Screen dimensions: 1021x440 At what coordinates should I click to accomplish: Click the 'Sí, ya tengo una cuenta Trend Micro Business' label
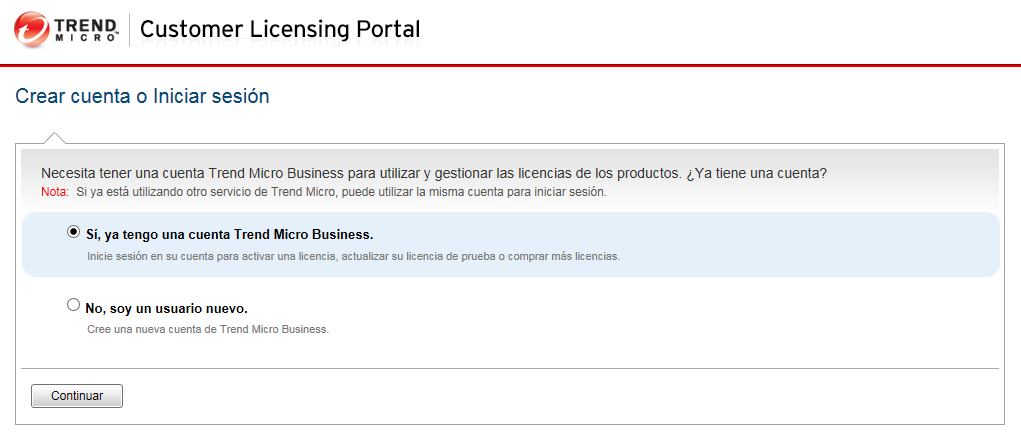click(230, 235)
